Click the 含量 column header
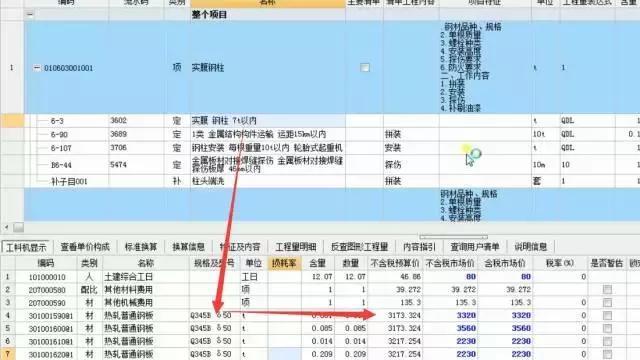 pyautogui.click(x=318, y=263)
